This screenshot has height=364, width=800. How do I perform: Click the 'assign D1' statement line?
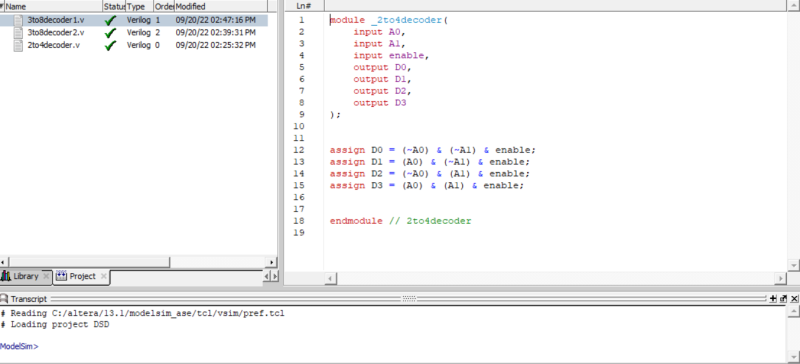point(430,162)
